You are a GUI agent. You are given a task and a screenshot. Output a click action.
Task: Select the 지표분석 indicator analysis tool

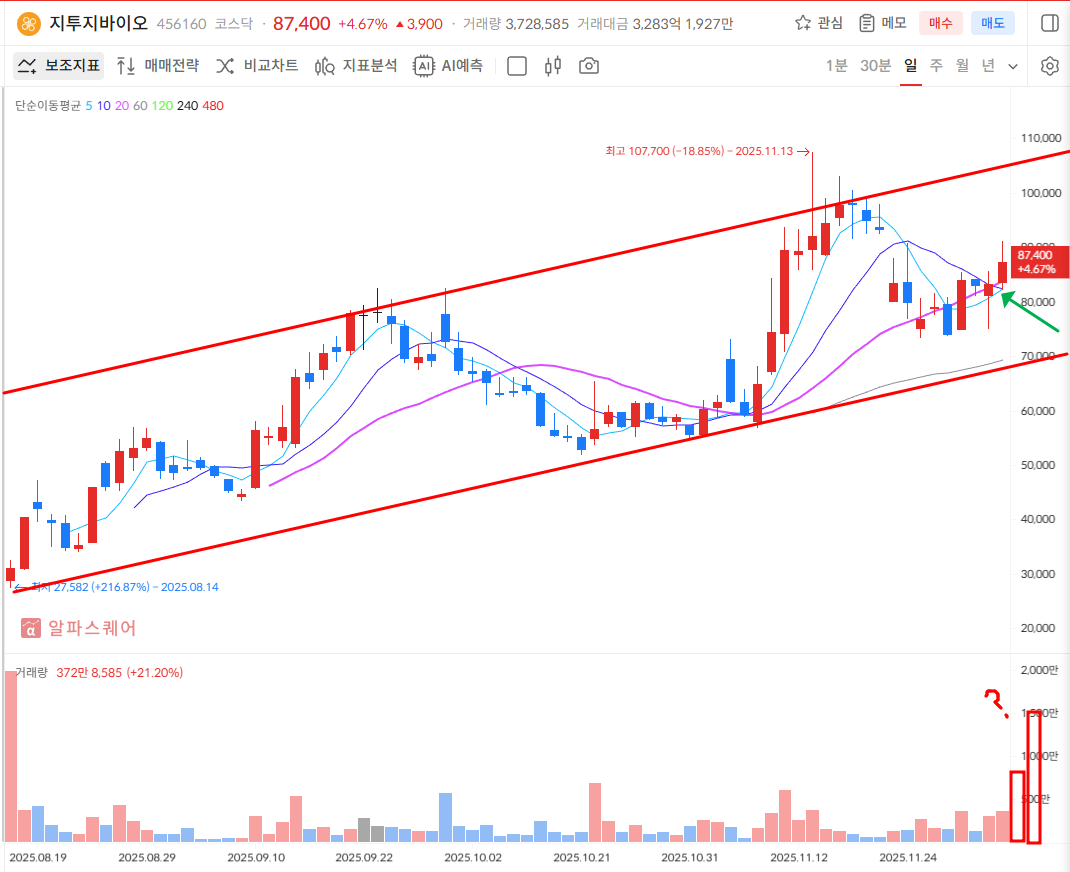pyautogui.click(x=356, y=66)
